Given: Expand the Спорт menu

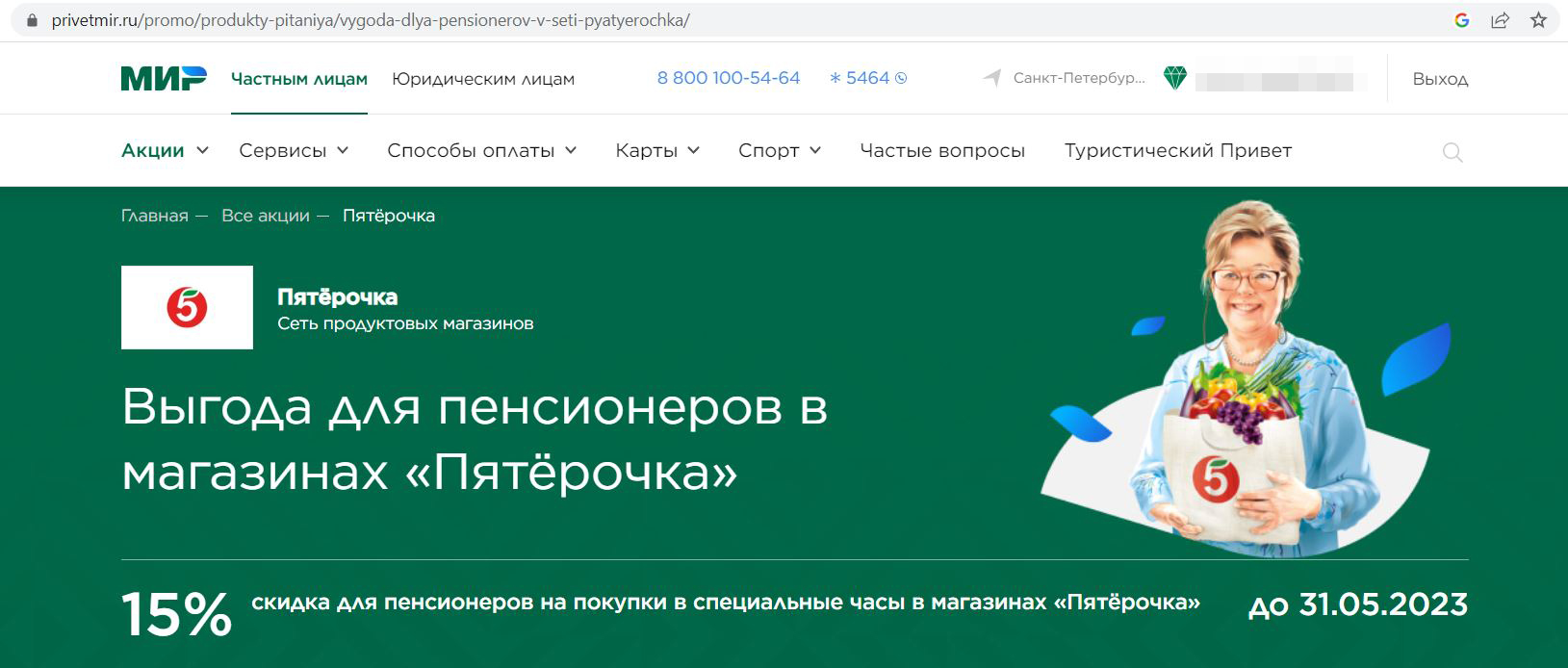Looking at the screenshot, I should point(780,150).
